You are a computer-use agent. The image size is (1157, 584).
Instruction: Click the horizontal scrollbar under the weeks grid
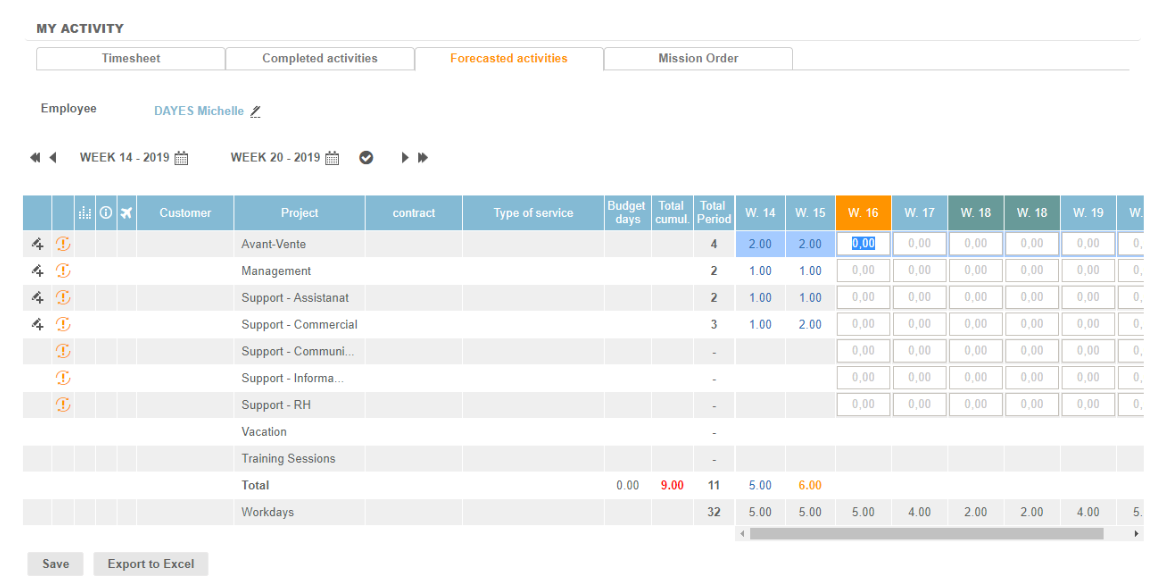pos(925,534)
